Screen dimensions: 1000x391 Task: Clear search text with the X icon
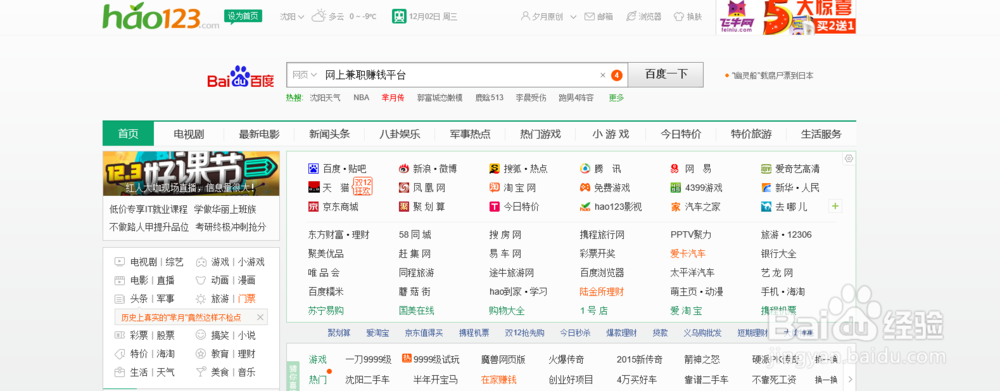click(603, 75)
